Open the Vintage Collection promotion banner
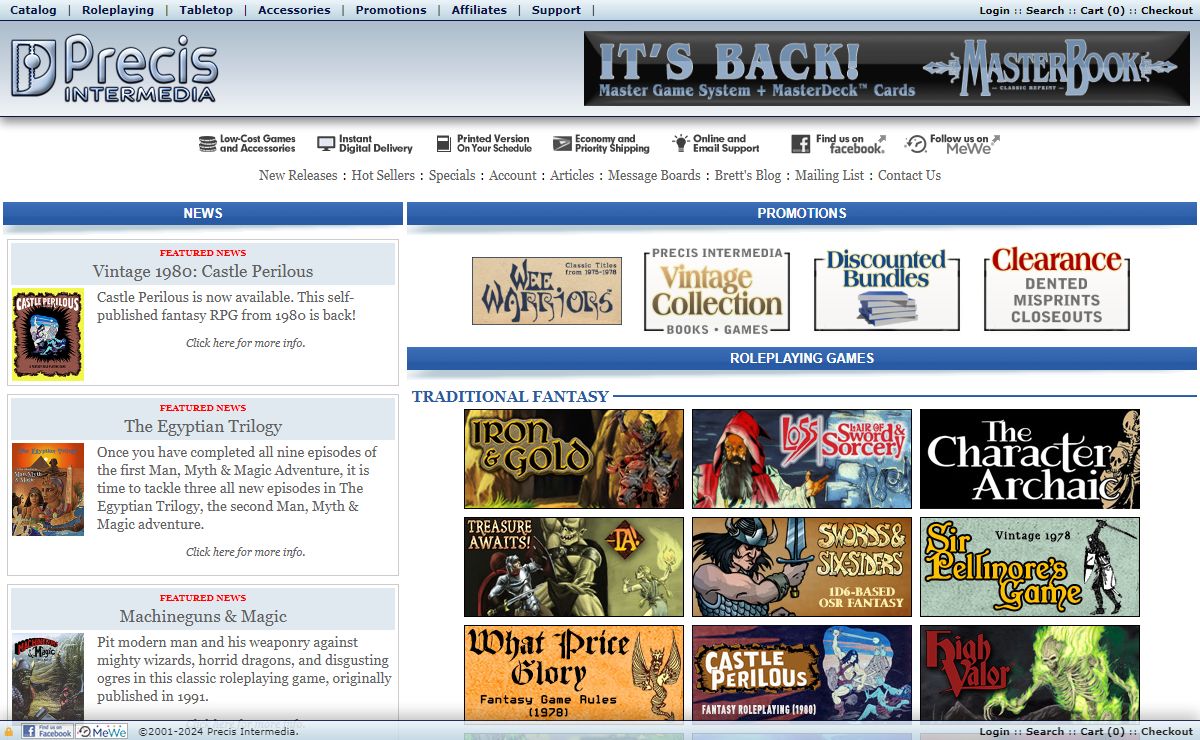 pyautogui.click(x=717, y=291)
